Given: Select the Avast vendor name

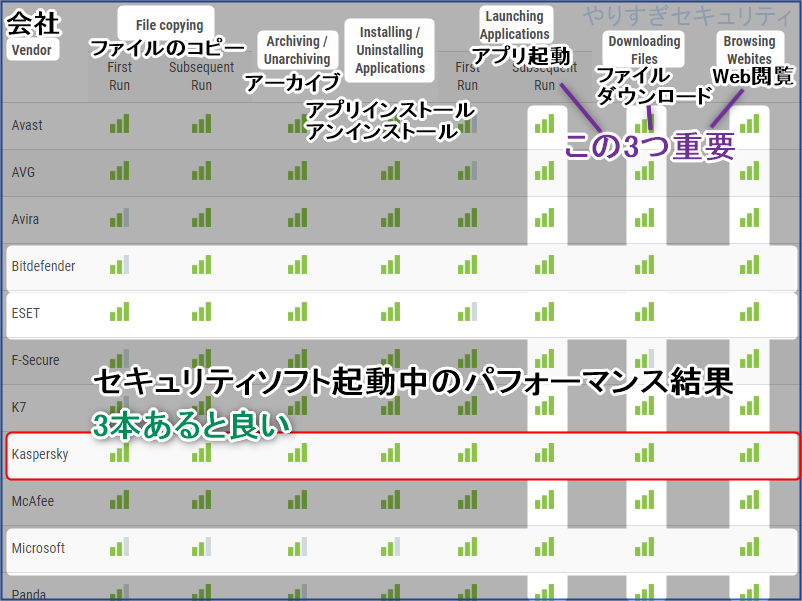Looking at the screenshot, I should pyautogui.click(x=27, y=125).
